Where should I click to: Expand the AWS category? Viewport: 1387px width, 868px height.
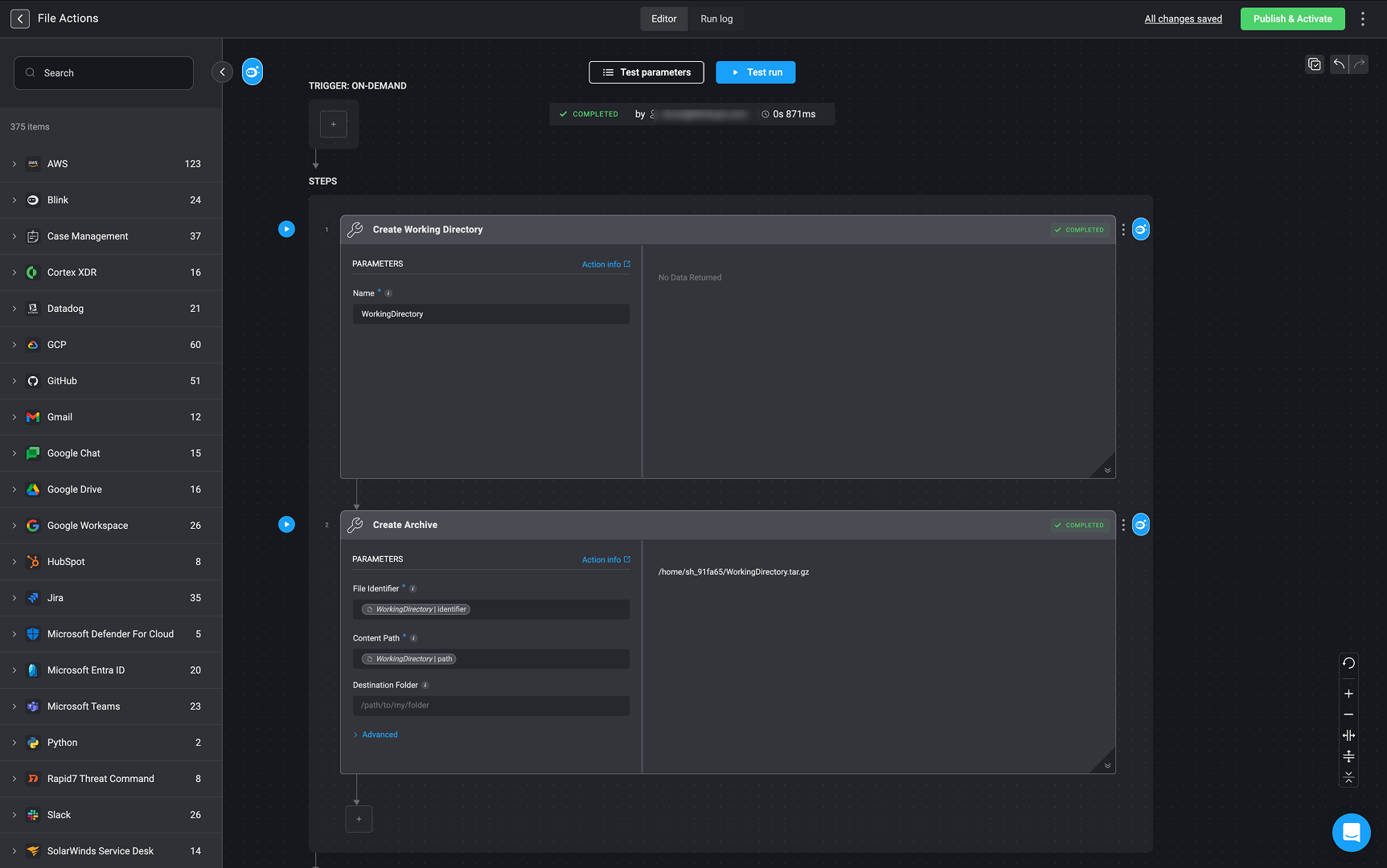tap(14, 164)
